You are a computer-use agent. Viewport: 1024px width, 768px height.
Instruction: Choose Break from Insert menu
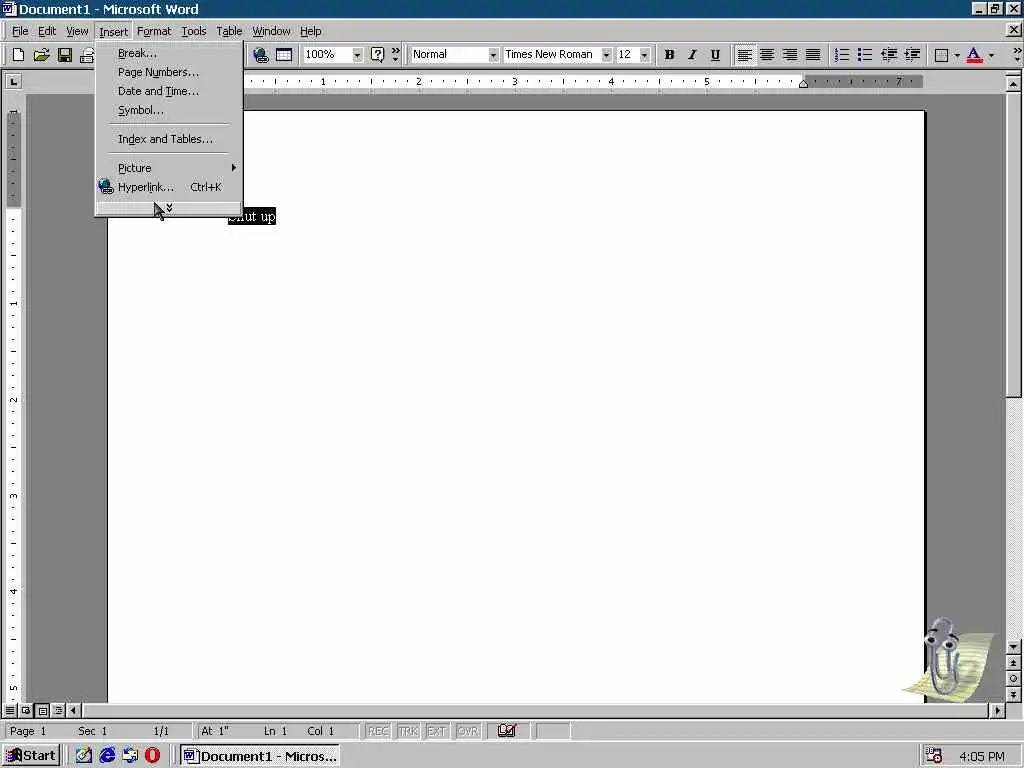(x=169, y=53)
